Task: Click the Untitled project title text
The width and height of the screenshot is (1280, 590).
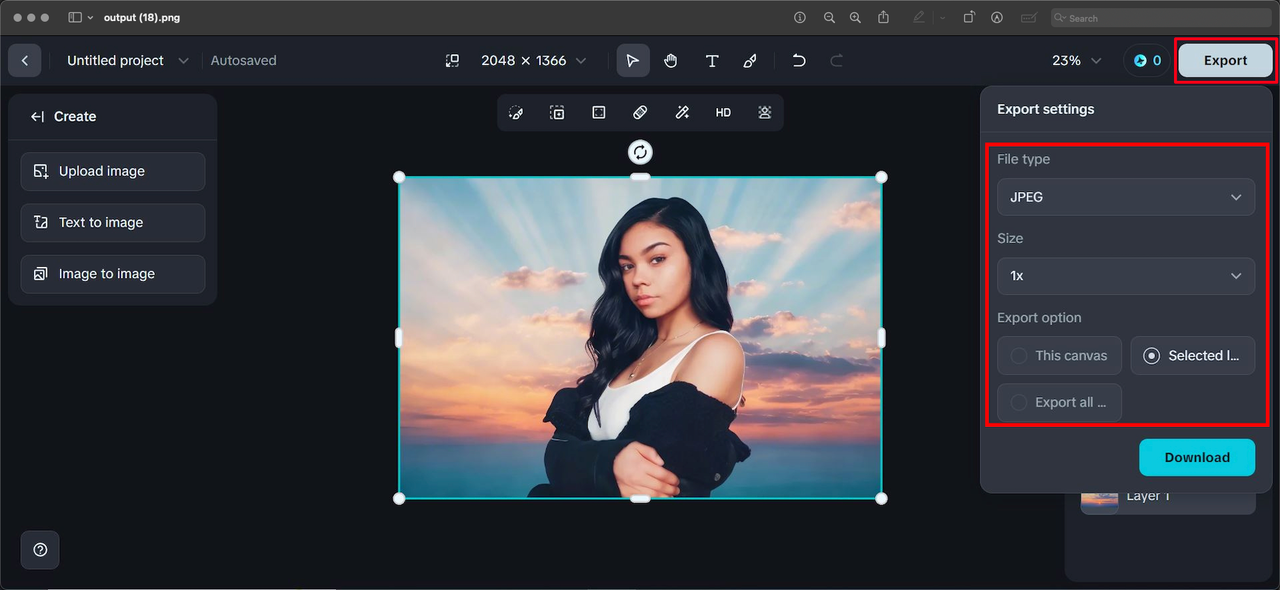Action: 115,60
